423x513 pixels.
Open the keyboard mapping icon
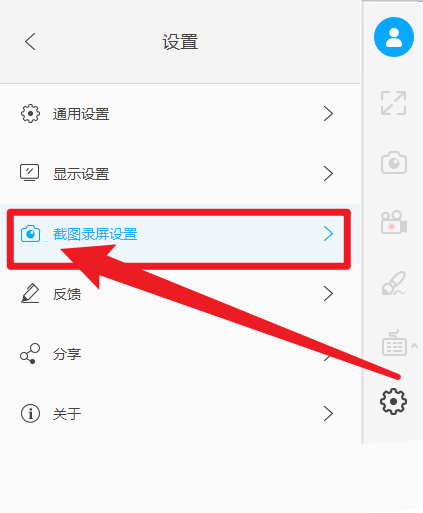click(394, 343)
